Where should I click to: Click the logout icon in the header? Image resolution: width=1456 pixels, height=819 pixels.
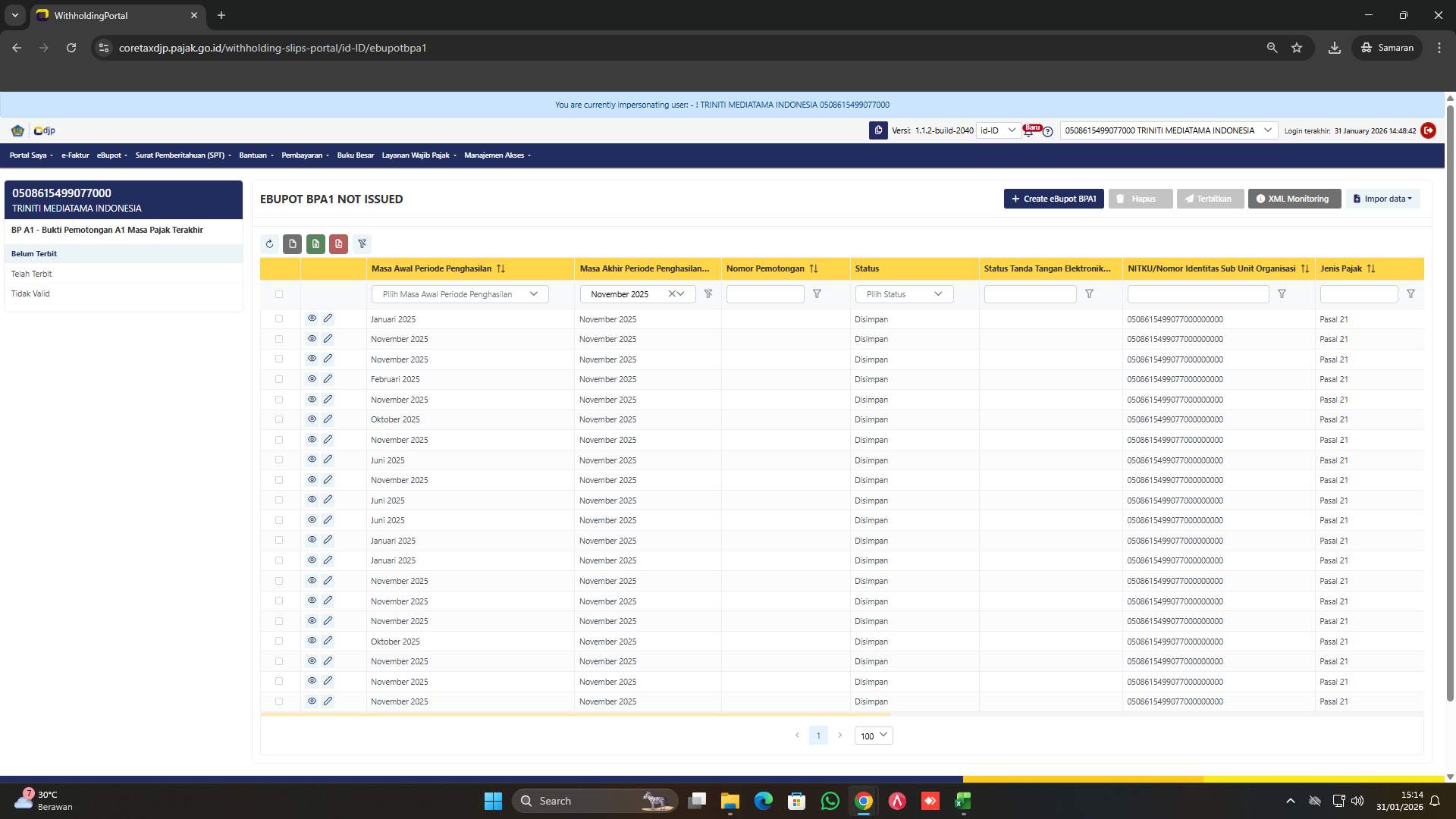click(1429, 130)
